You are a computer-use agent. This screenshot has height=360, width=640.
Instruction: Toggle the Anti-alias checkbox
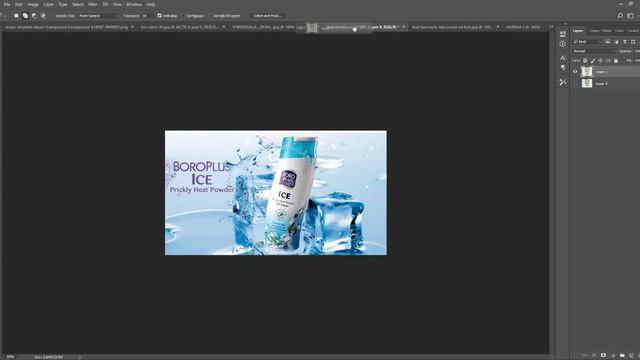point(160,16)
